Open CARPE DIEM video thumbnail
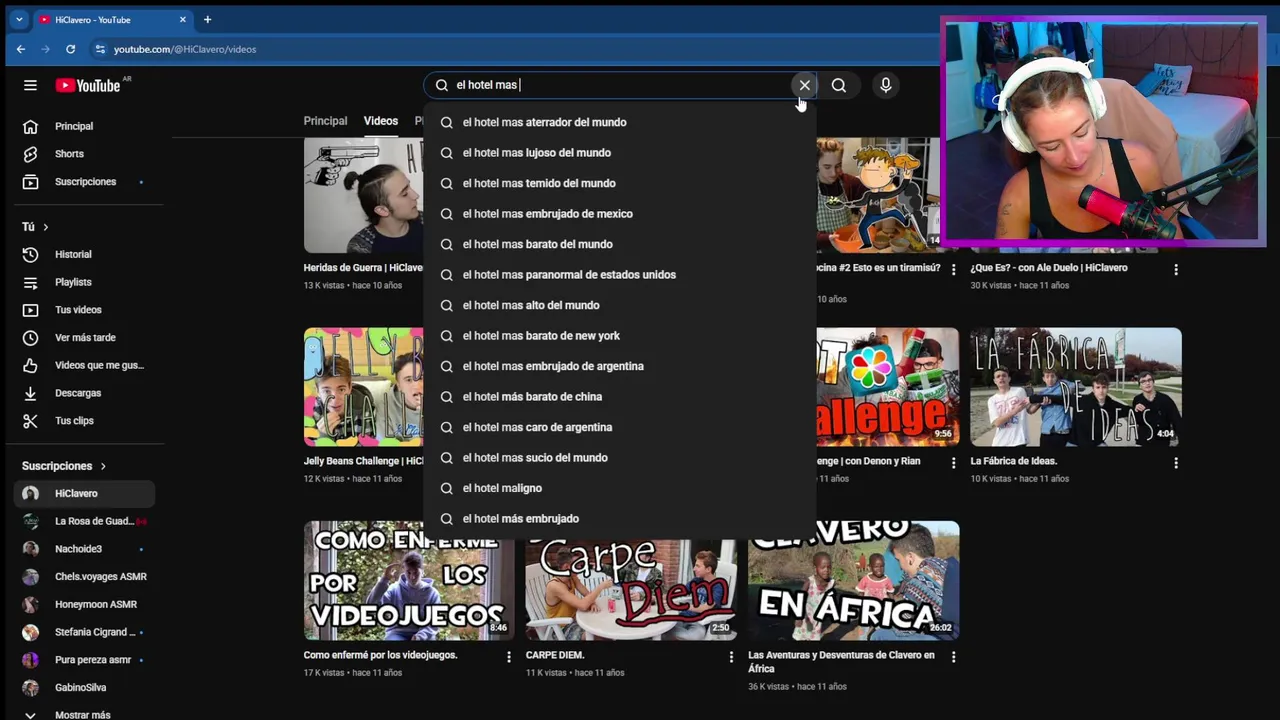The width and height of the screenshot is (1280, 720). pos(631,588)
